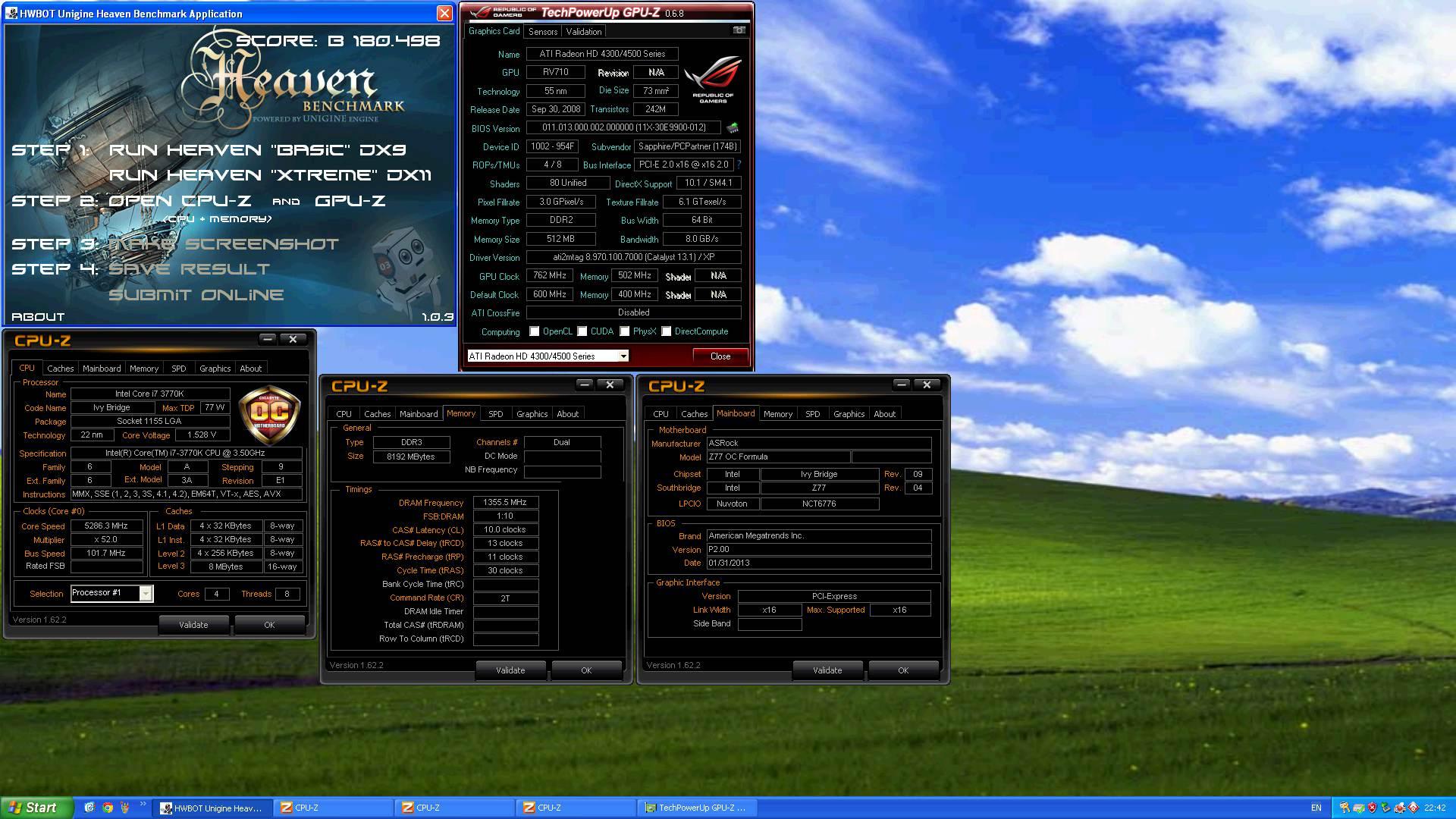Minimize the CPU-Z Mainboard window
The height and width of the screenshot is (819, 1456).
pyautogui.click(x=901, y=384)
